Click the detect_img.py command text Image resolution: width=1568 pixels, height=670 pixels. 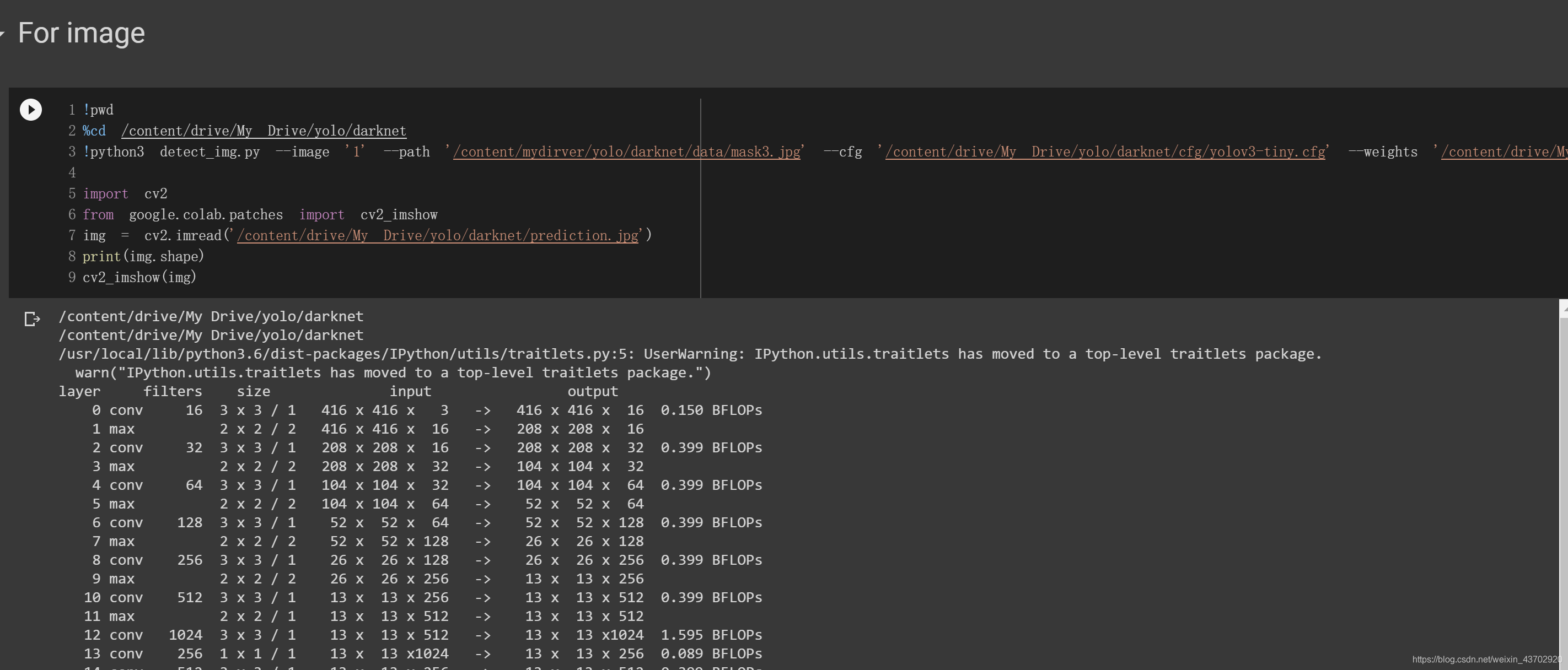coord(210,152)
